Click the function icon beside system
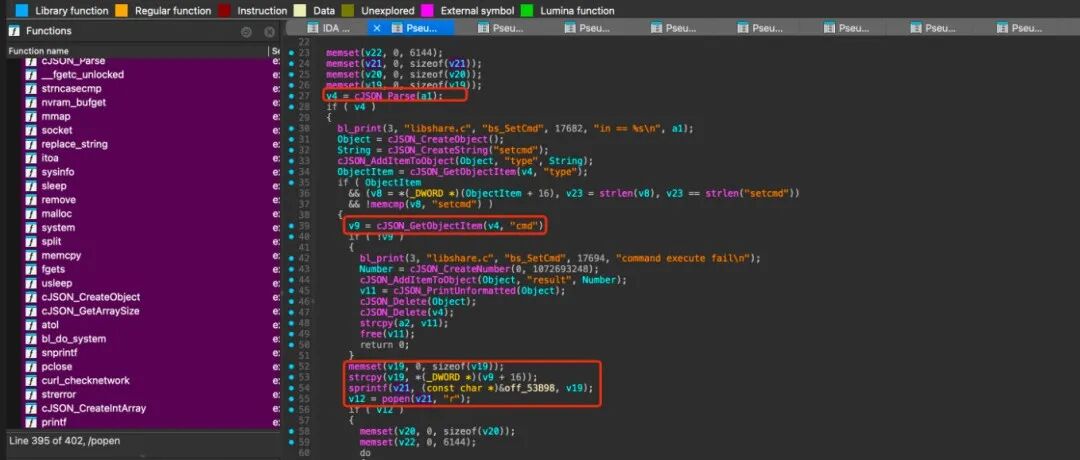This screenshot has width=1080, height=460. coord(30,227)
